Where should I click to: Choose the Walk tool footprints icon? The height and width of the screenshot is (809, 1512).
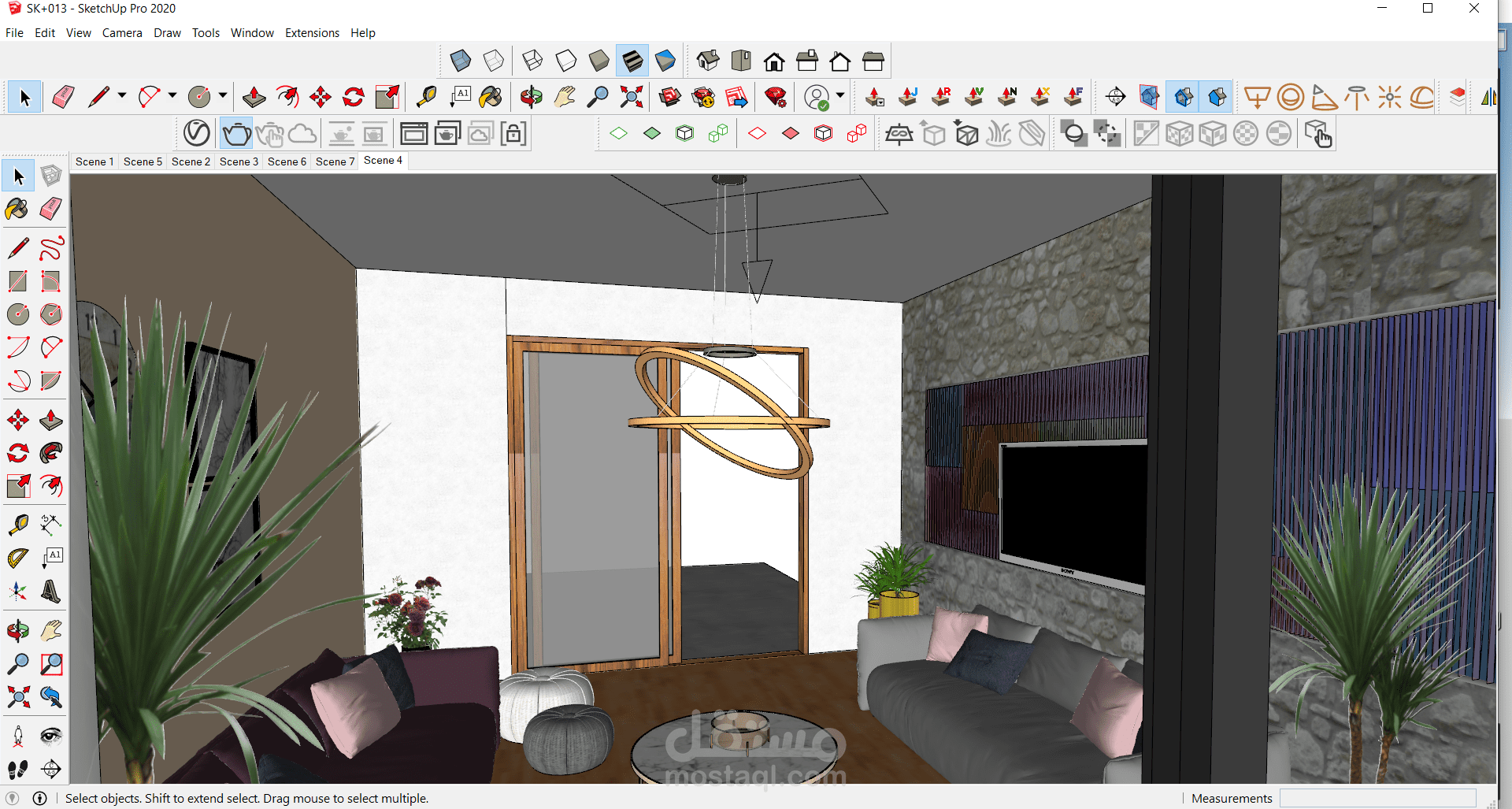click(x=18, y=769)
